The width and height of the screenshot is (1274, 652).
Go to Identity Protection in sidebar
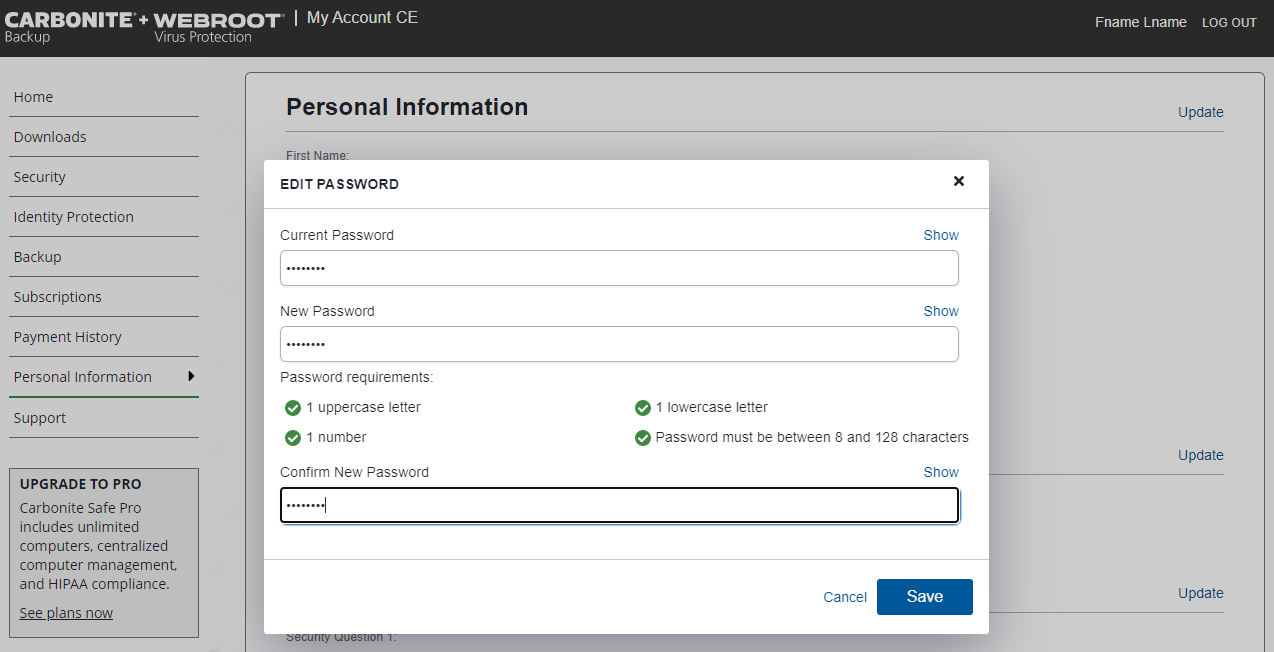point(73,217)
